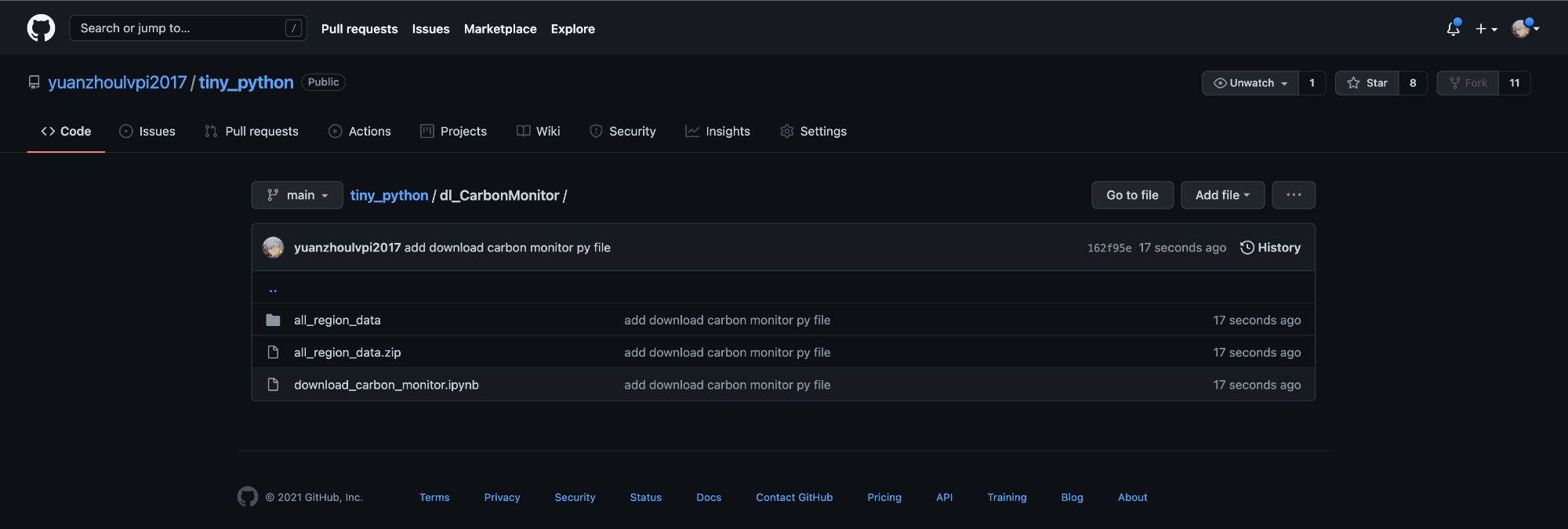Switch to the Insights tab

click(x=717, y=132)
